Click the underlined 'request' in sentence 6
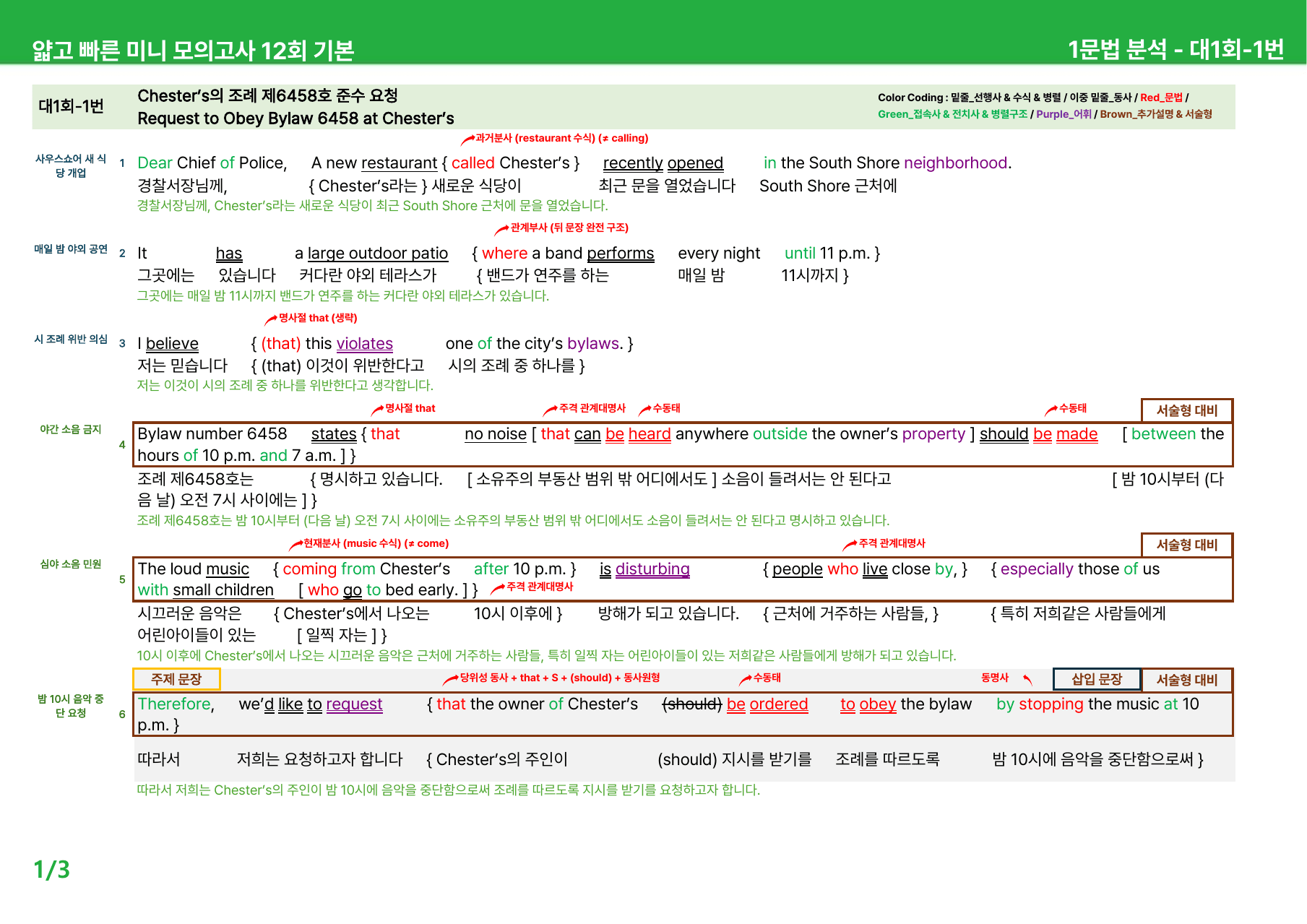 354,704
